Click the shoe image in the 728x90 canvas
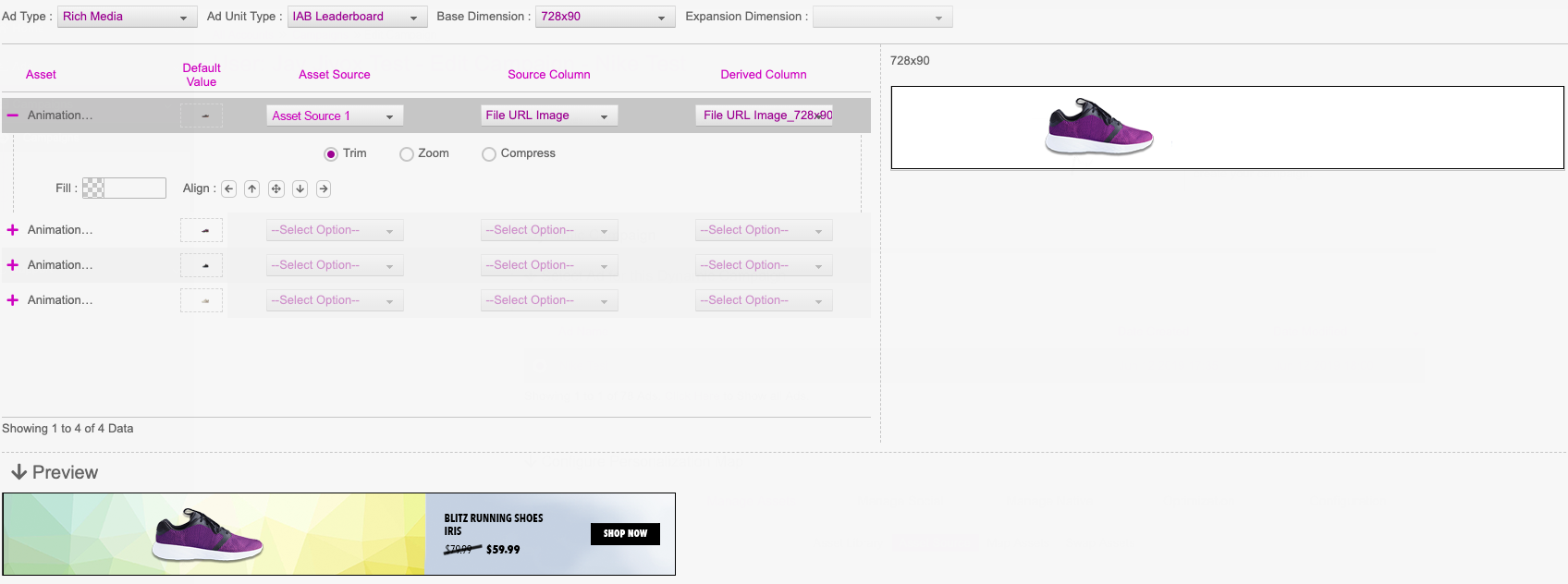 click(1098, 127)
